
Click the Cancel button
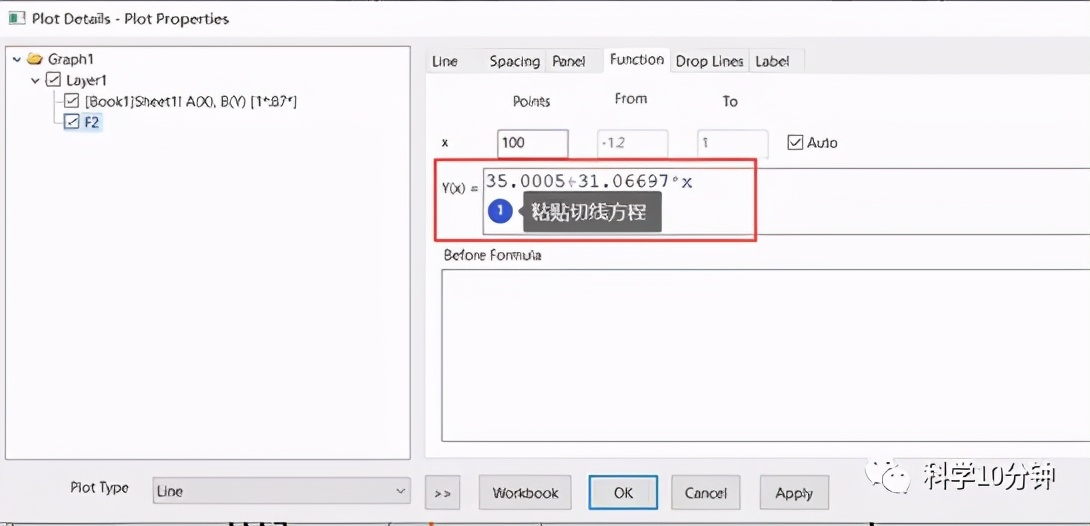coord(706,493)
